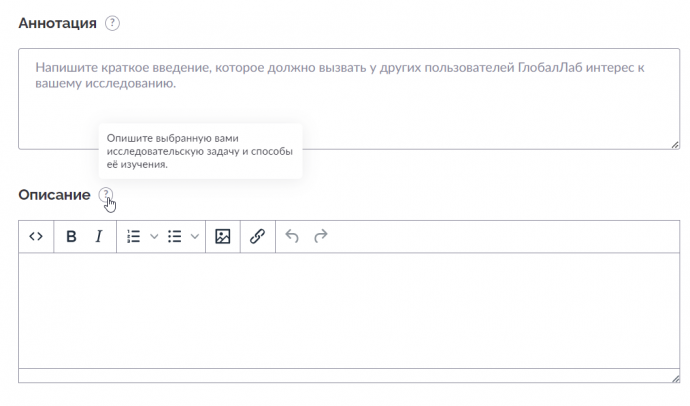The width and height of the screenshot is (690, 406).
Task: Insert a hyperlink via chain icon
Action: click(x=257, y=237)
